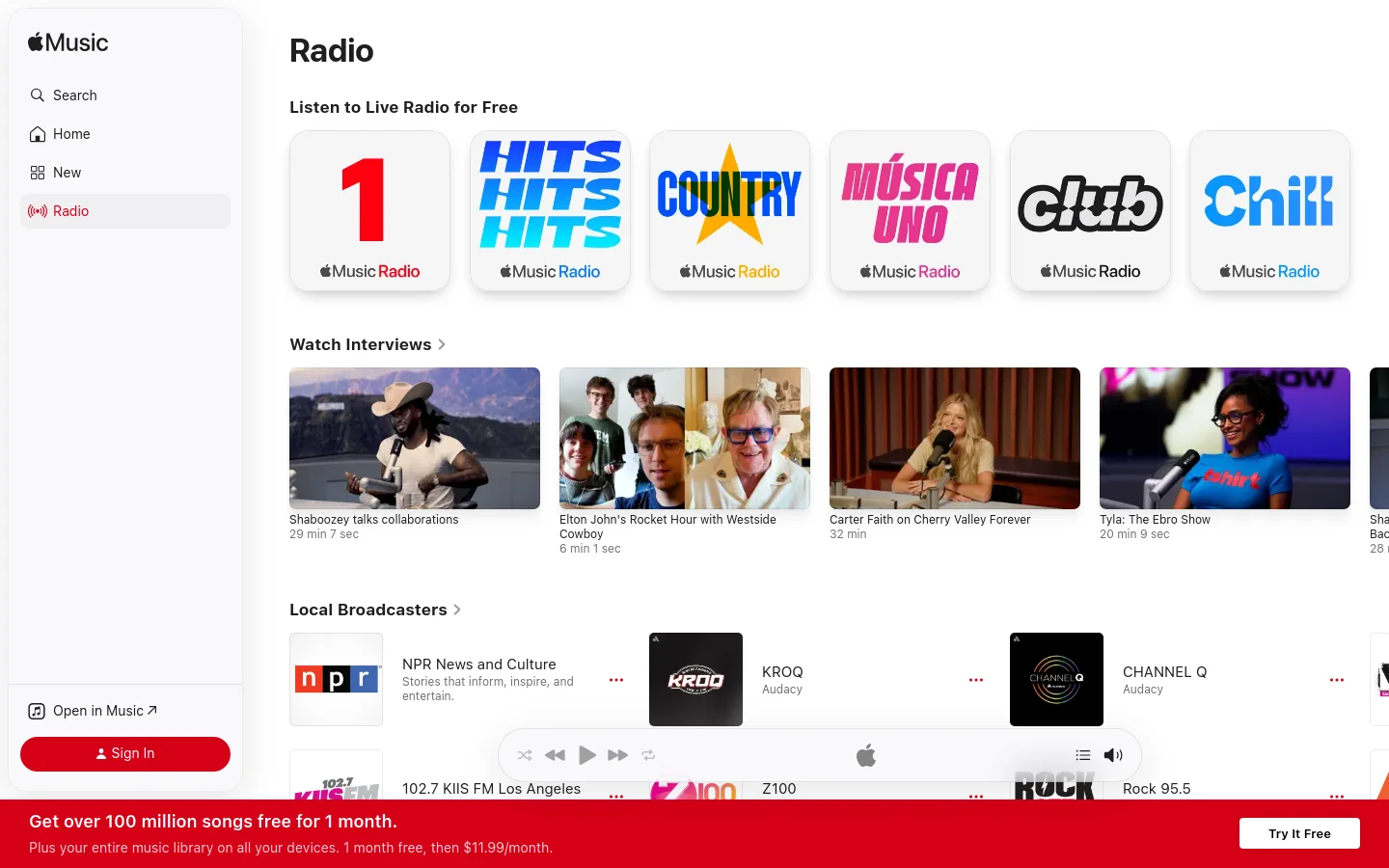Click the previous track rewind button

(555, 755)
